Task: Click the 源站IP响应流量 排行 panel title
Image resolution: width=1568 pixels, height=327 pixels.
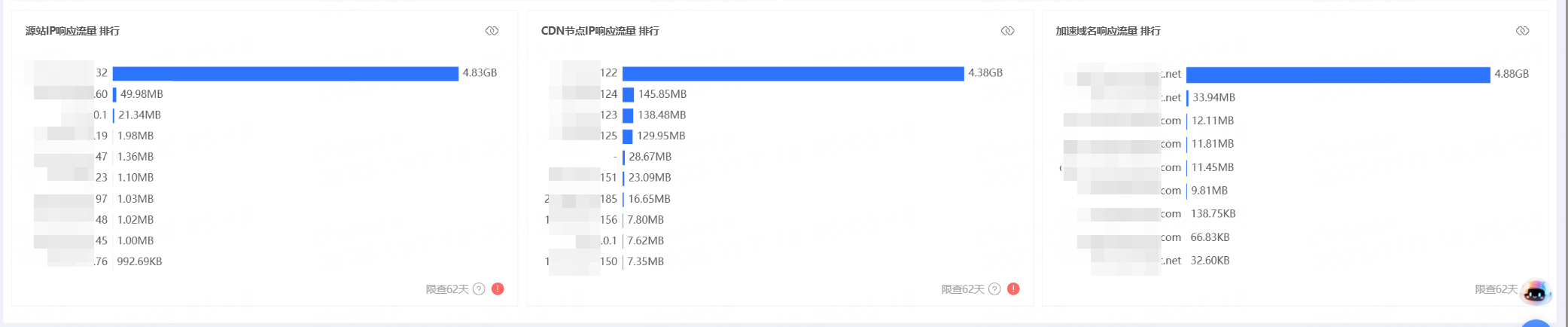Action: pyautogui.click(x=72, y=31)
